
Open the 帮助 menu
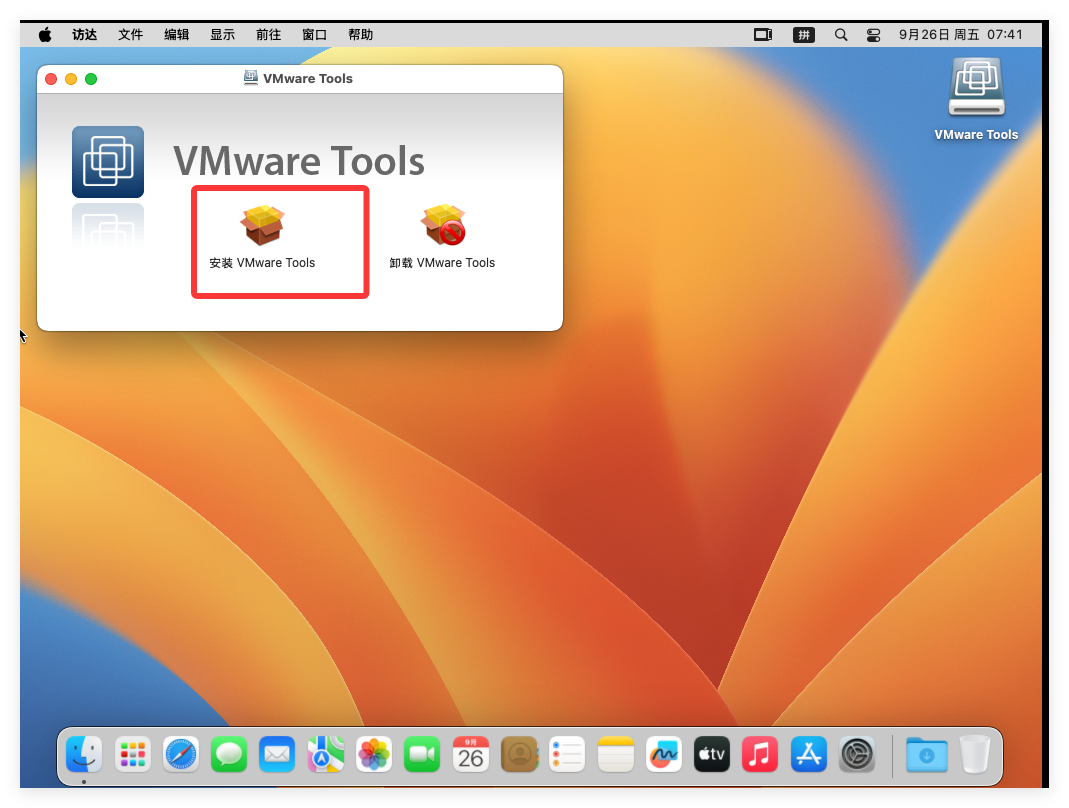click(361, 35)
